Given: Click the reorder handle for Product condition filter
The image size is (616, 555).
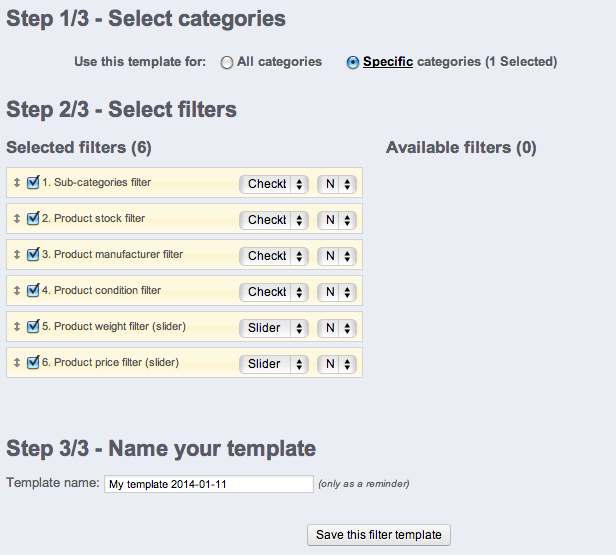Looking at the screenshot, I should (16, 290).
